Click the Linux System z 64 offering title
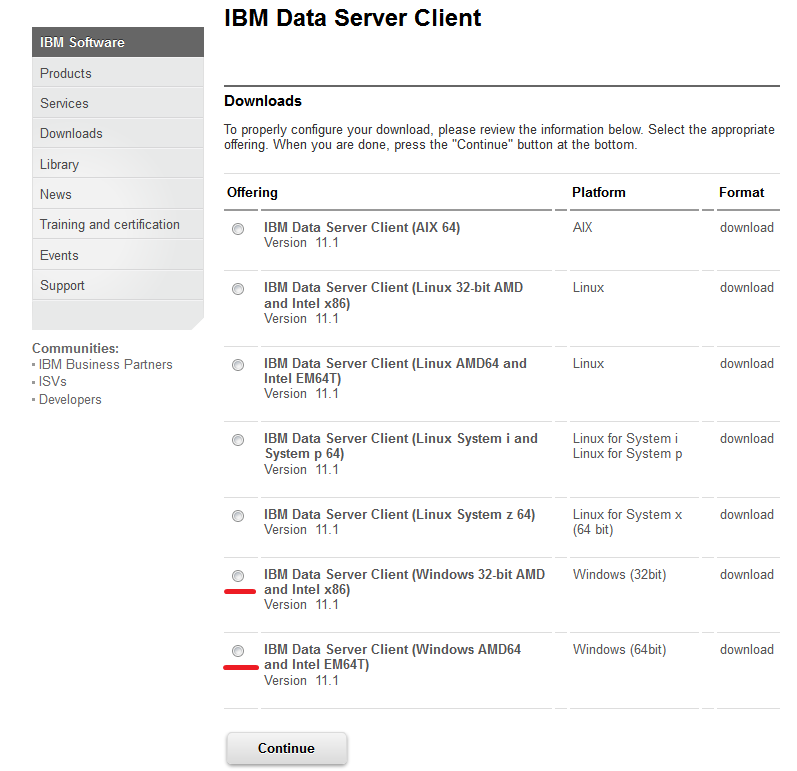The image size is (797, 771). point(400,514)
